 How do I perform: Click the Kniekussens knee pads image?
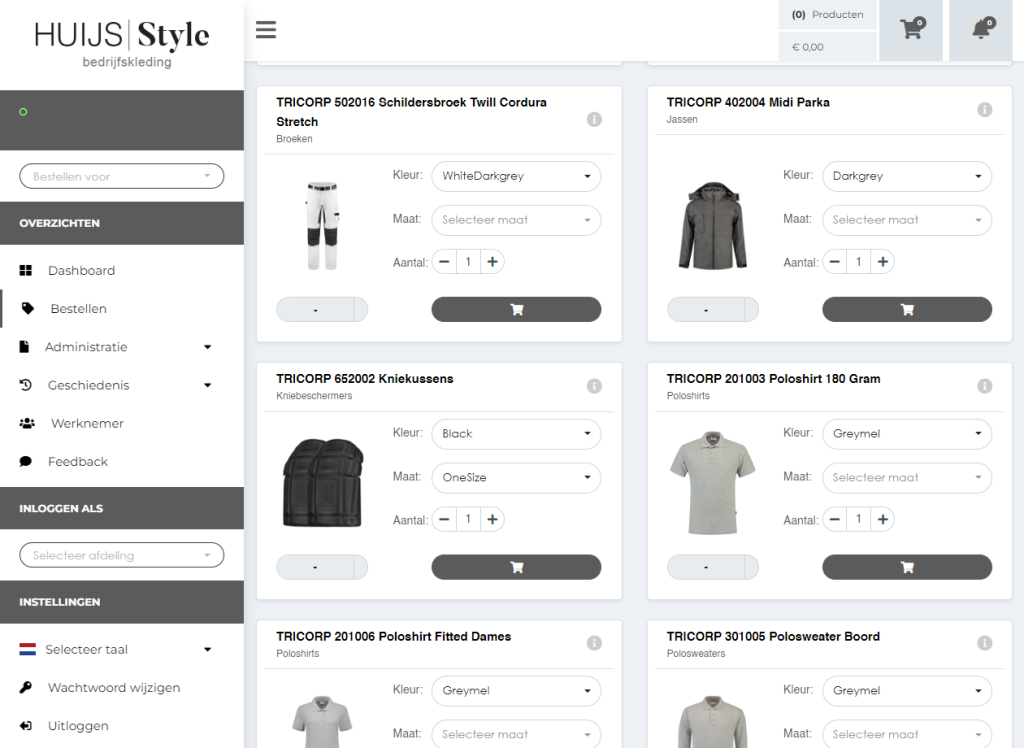323,483
